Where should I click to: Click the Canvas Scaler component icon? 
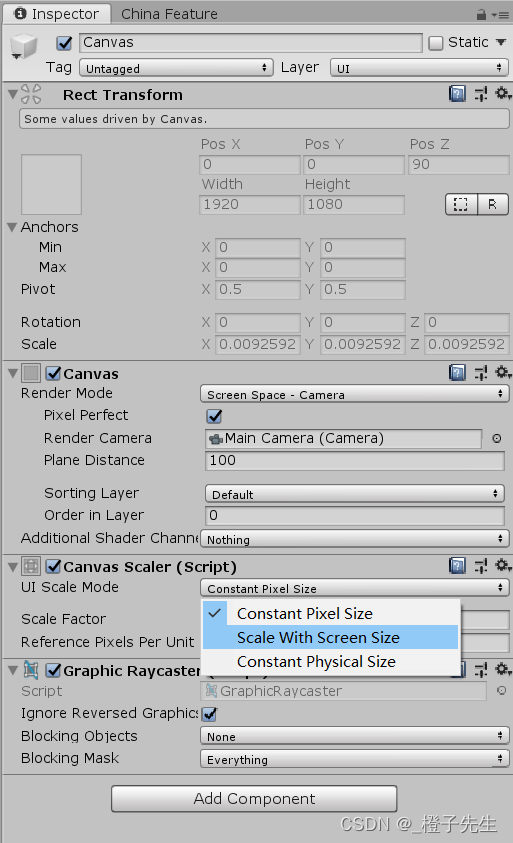tap(31, 566)
